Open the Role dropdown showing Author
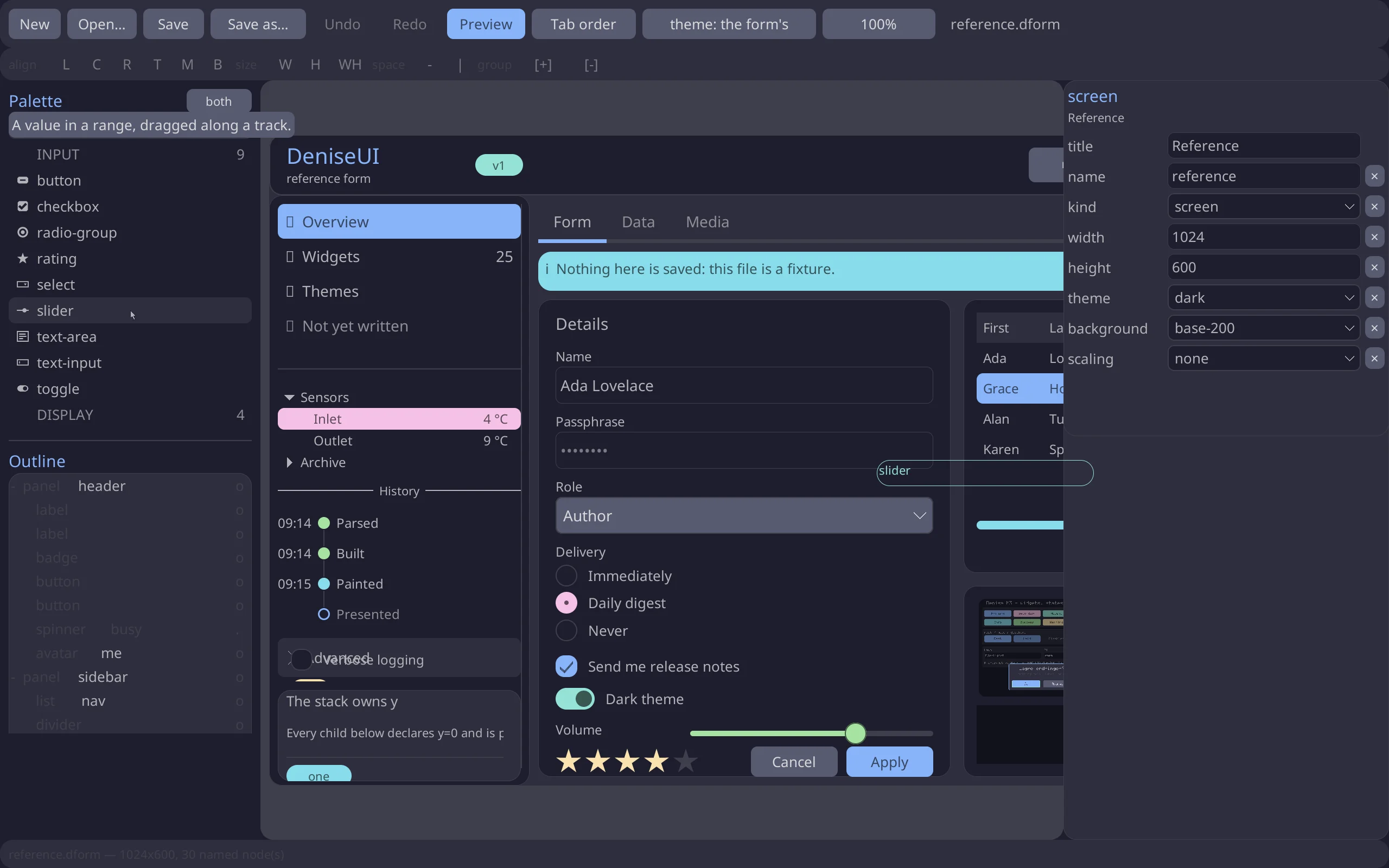 point(744,515)
